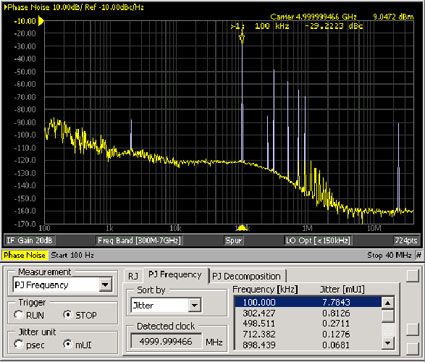Switch to the RJ tab
Screen dimensions: 425x362
click(x=133, y=276)
